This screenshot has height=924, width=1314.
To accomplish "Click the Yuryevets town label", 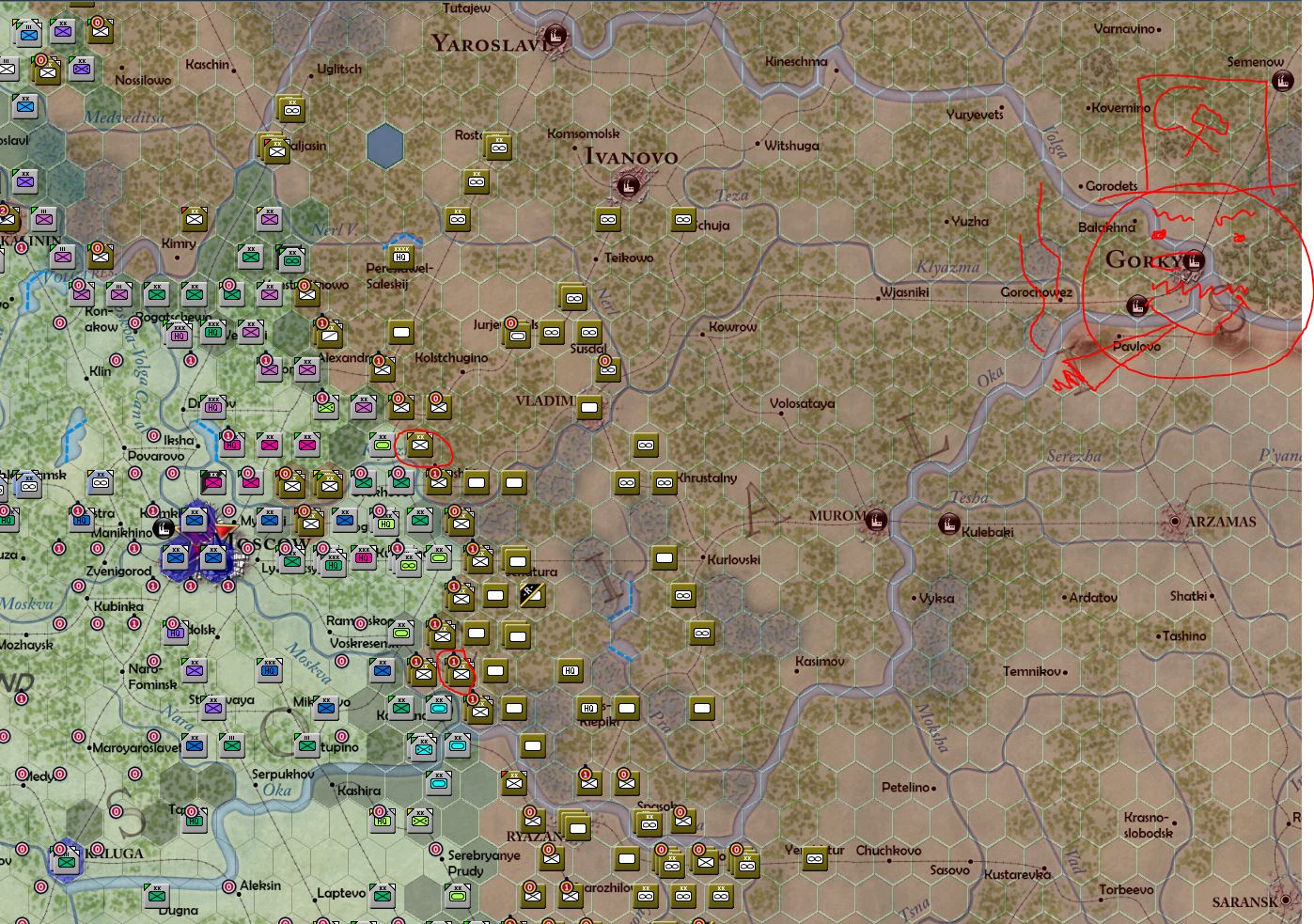I will (975, 115).
